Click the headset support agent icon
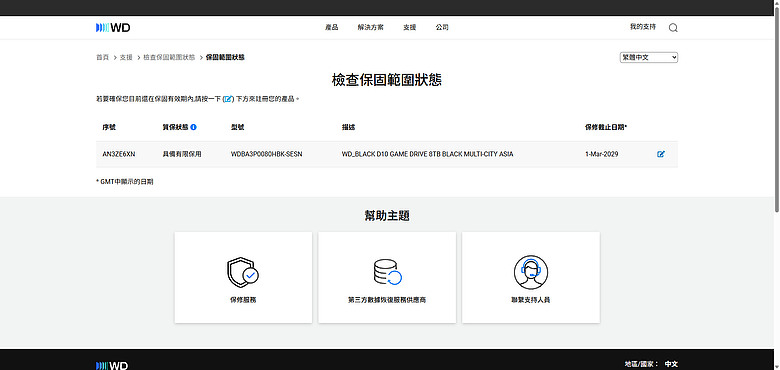The height and width of the screenshot is (370, 780). point(531,272)
